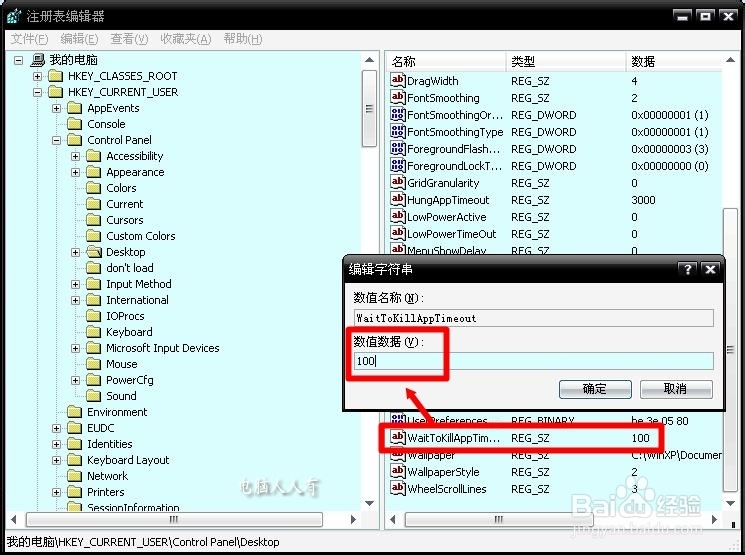Click the DragWidth string value icon
Screen dimensions: 745x555
398,80
